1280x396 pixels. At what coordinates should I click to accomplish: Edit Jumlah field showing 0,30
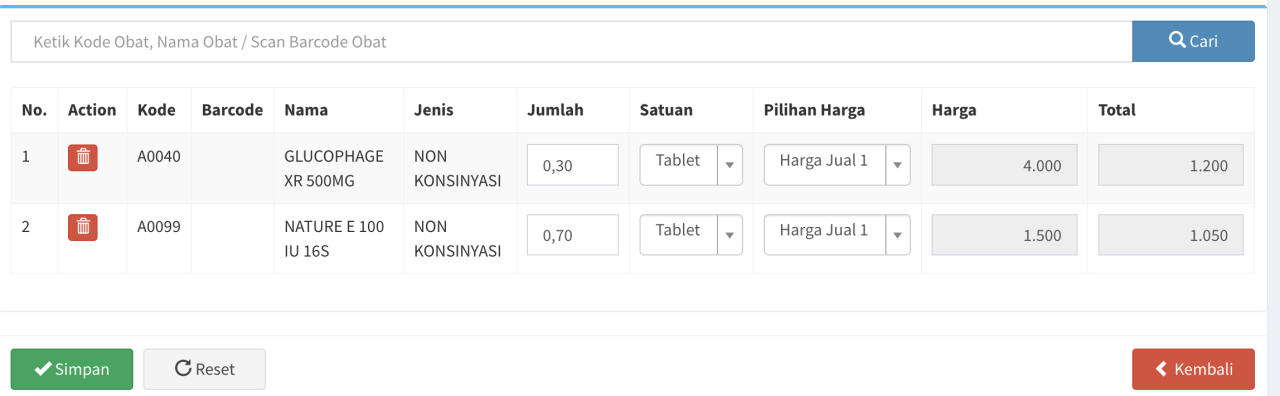[573, 165]
